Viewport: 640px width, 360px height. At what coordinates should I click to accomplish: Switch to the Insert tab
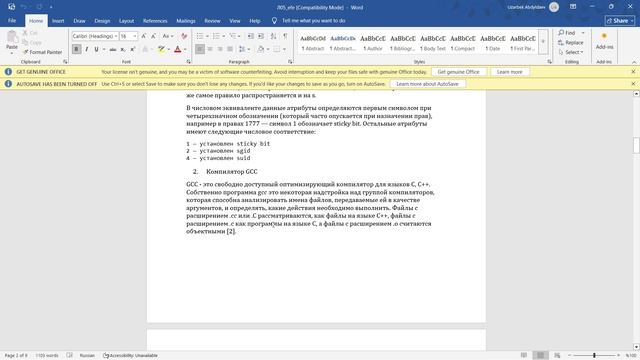tap(58, 21)
